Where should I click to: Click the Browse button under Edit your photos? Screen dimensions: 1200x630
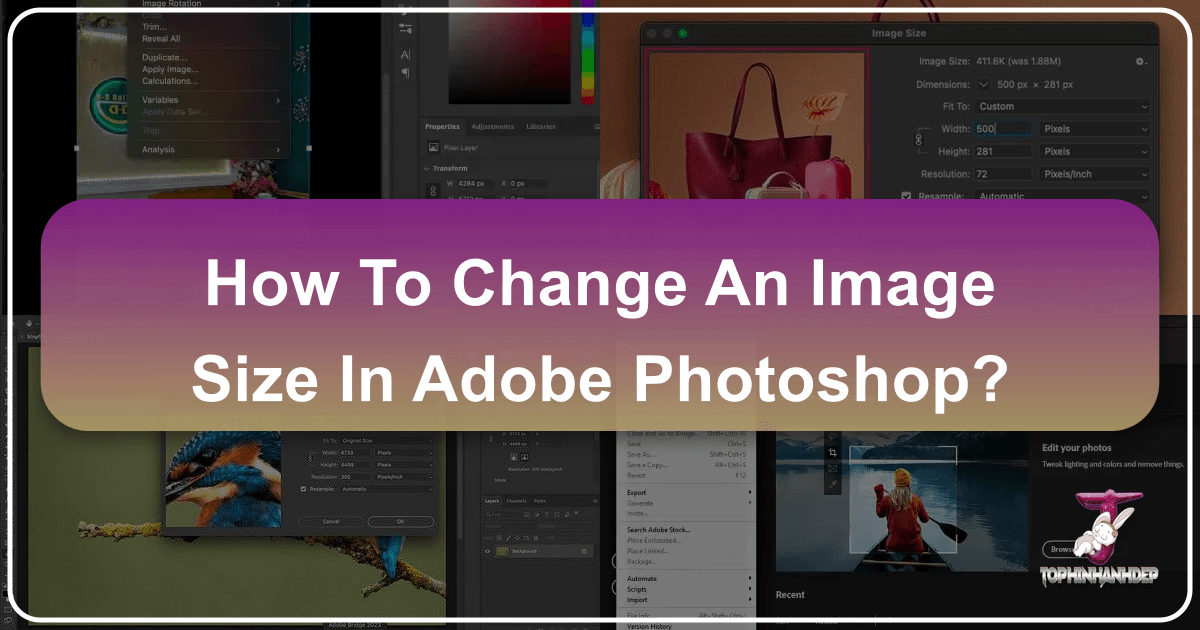1063,548
